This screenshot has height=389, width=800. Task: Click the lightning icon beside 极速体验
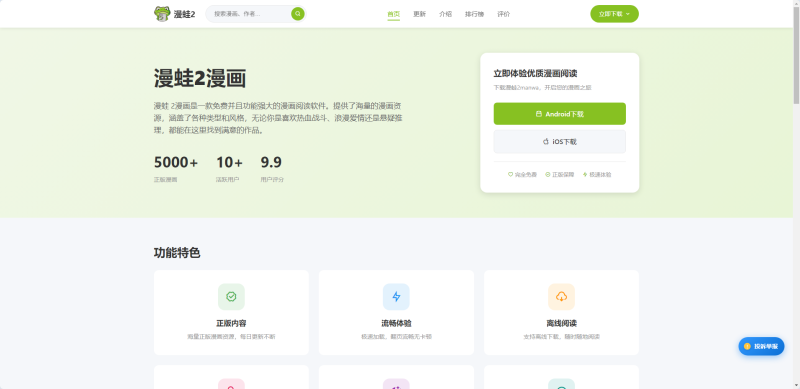(x=585, y=175)
